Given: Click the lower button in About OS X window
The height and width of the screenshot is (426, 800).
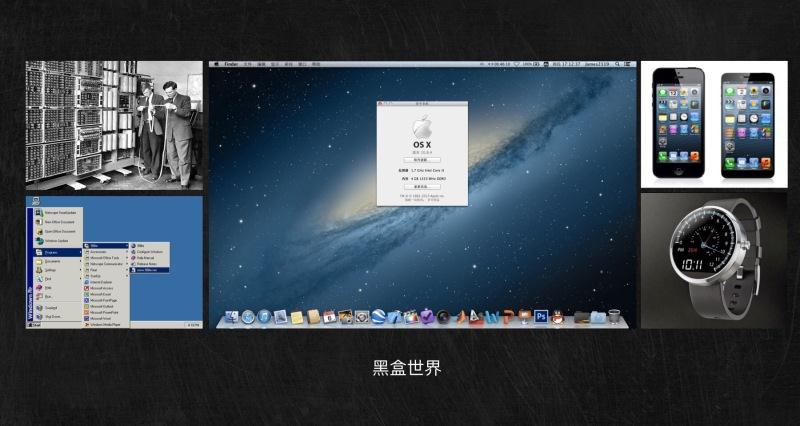Looking at the screenshot, I should [422, 187].
